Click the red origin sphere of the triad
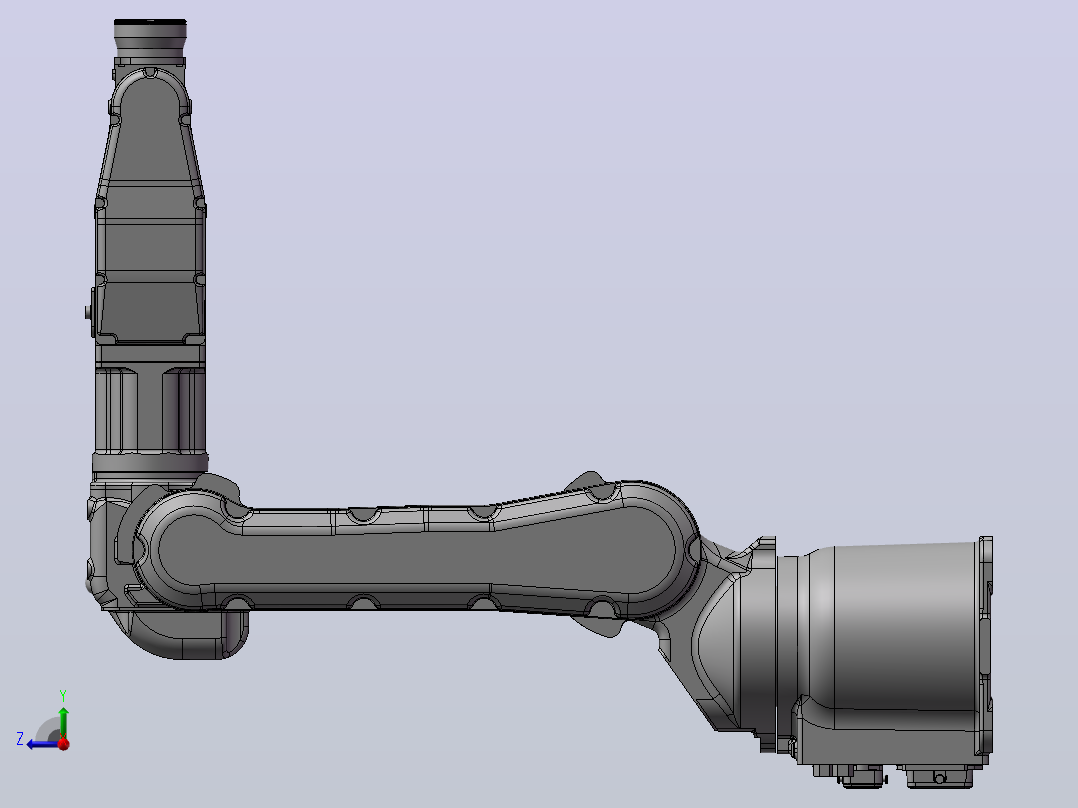The height and width of the screenshot is (808, 1078). 63,744
